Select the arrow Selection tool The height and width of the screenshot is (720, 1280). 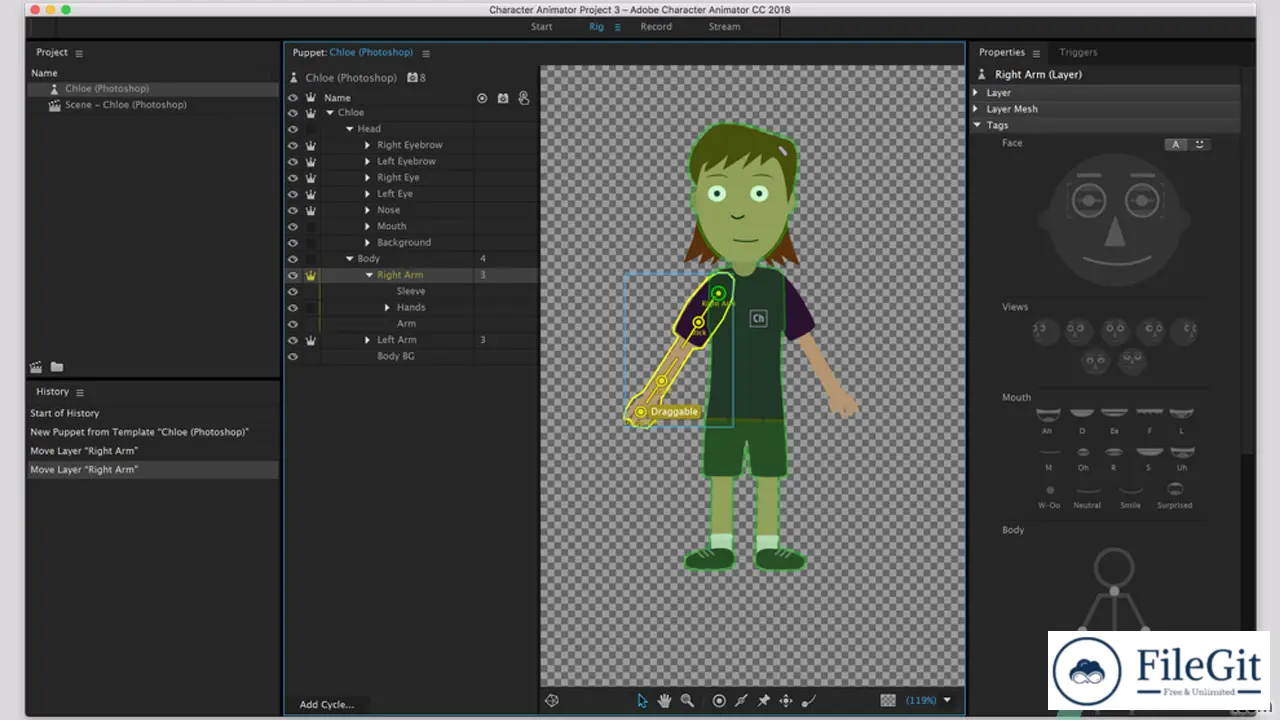point(642,701)
